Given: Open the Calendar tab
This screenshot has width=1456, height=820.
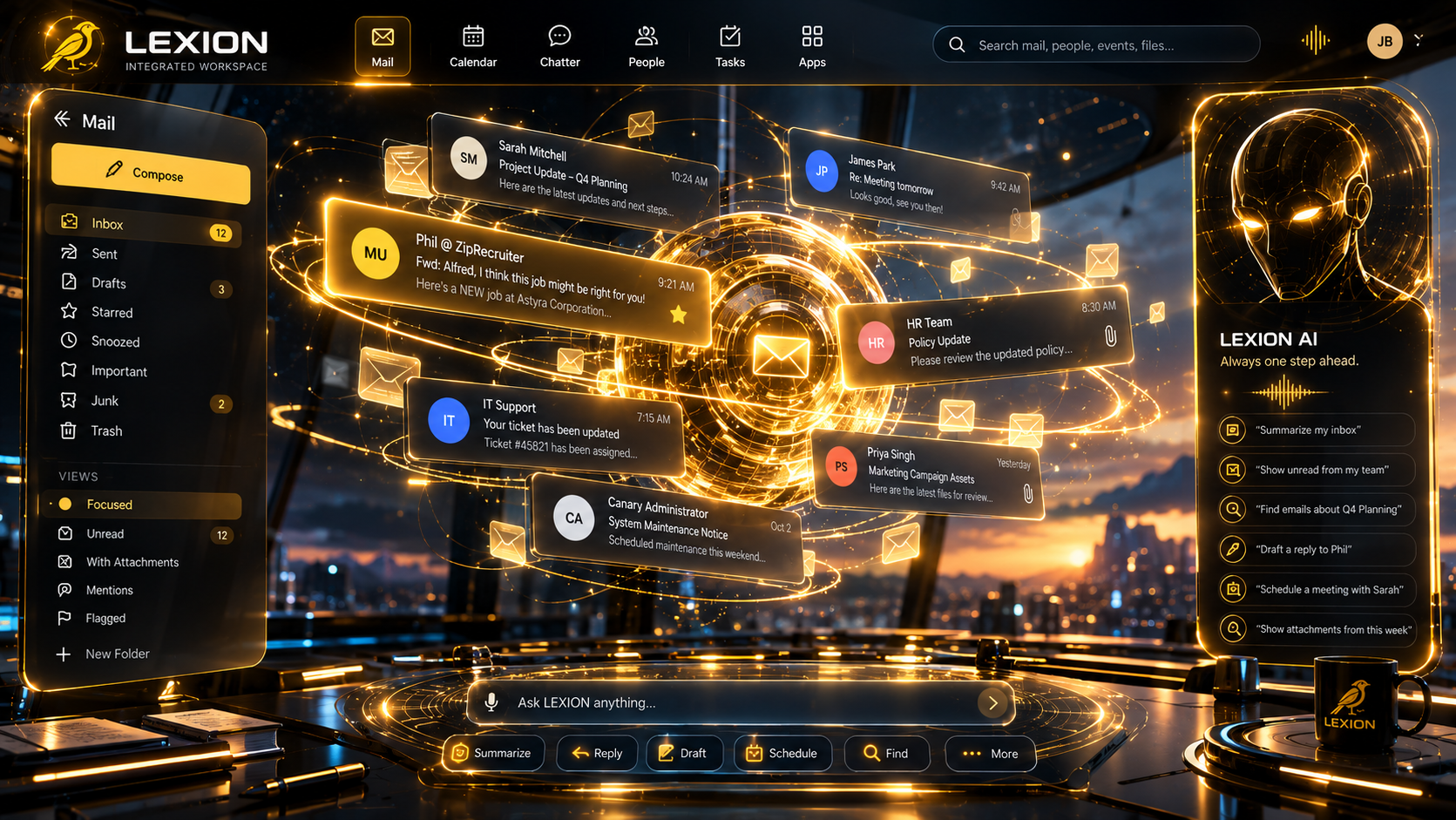Looking at the screenshot, I should [x=473, y=47].
